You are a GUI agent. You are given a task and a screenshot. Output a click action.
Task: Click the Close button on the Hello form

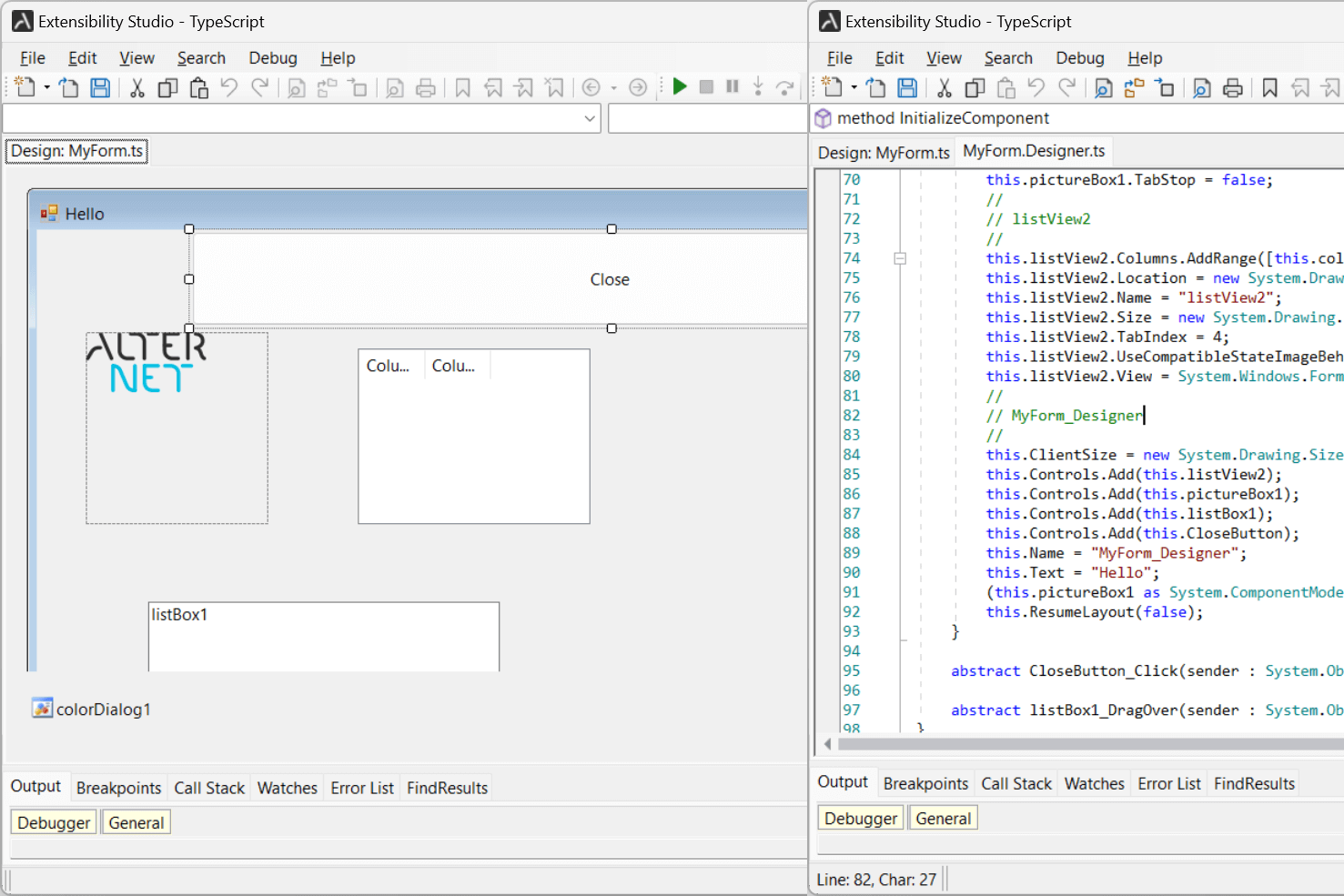[499, 279]
